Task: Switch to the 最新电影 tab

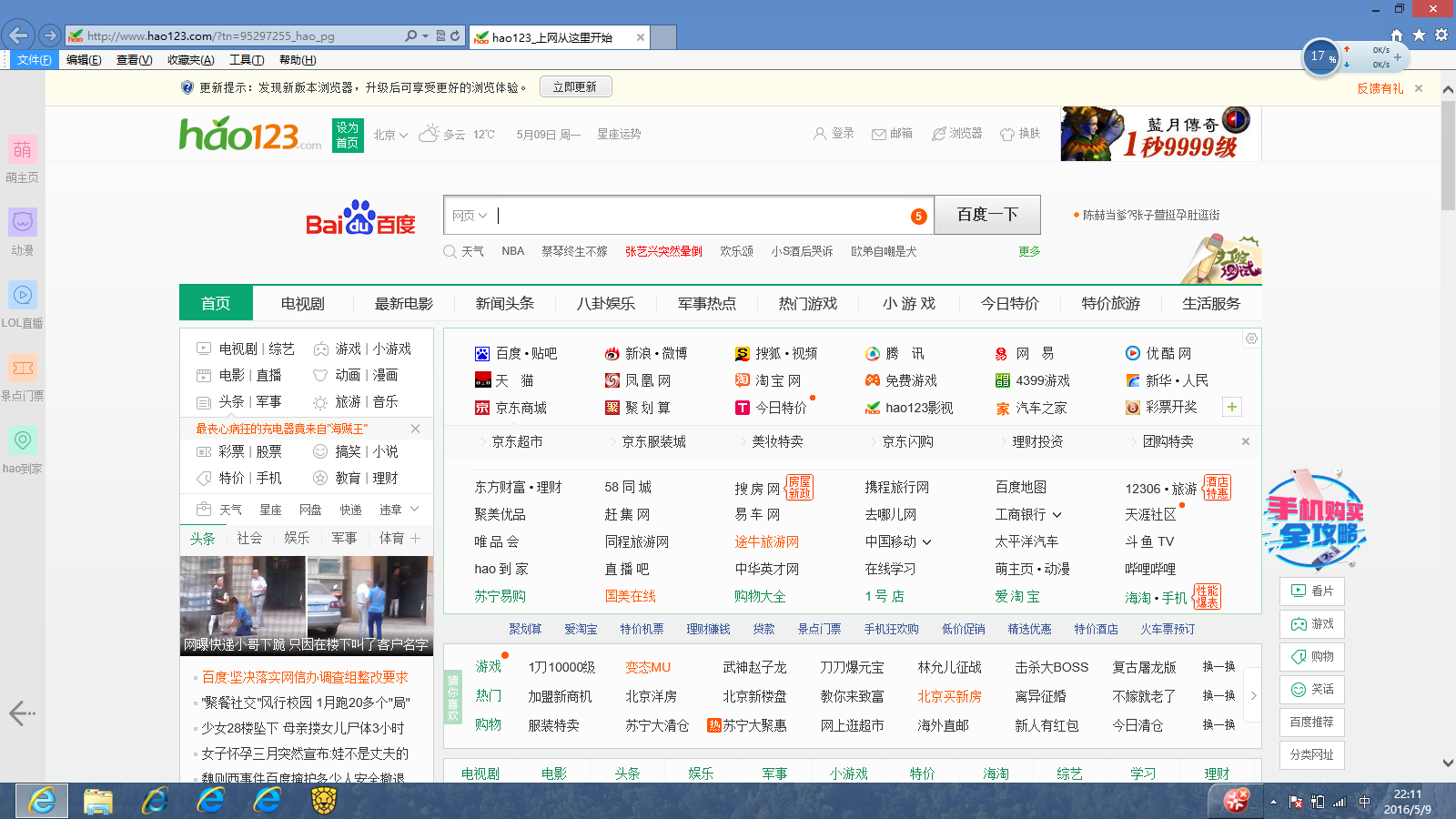Action: 404,304
